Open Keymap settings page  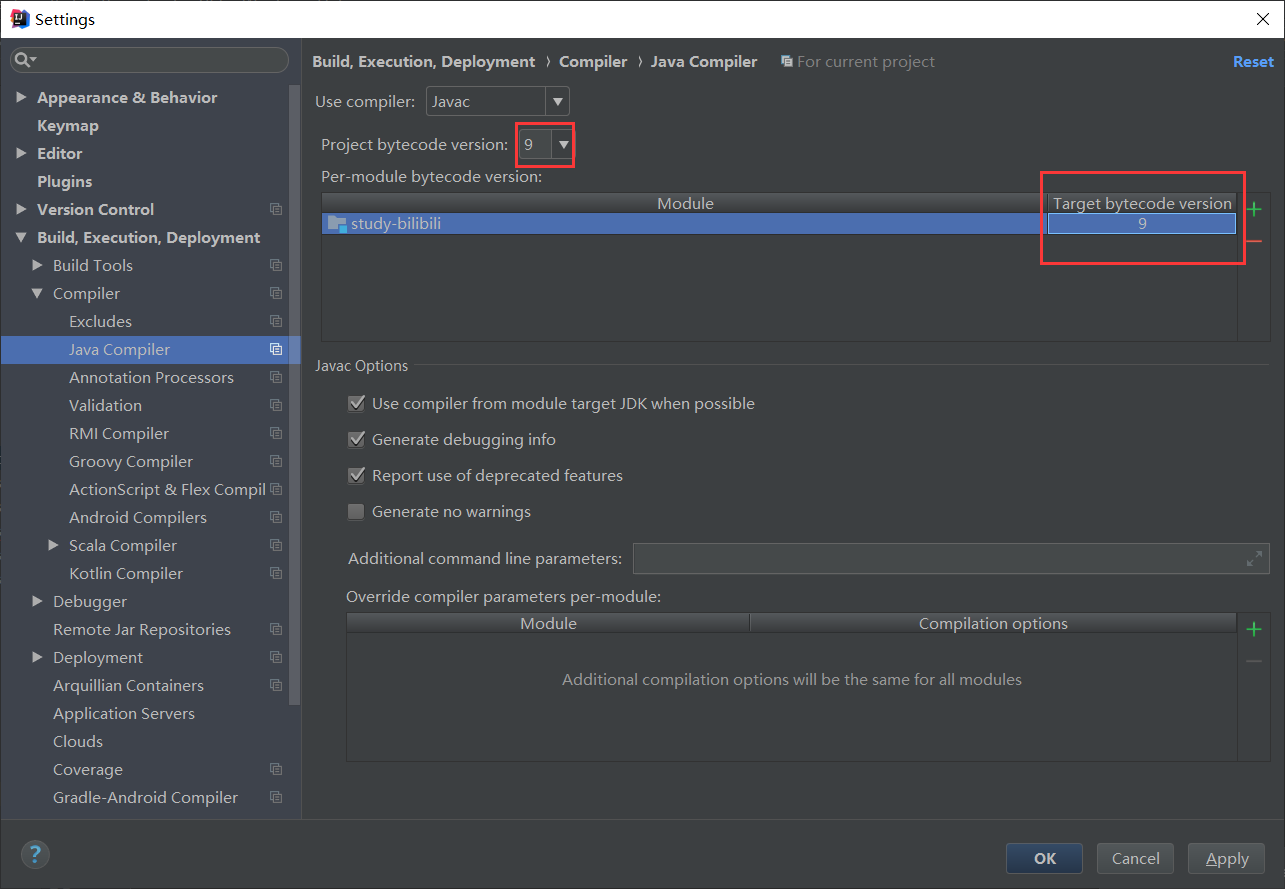click(68, 125)
